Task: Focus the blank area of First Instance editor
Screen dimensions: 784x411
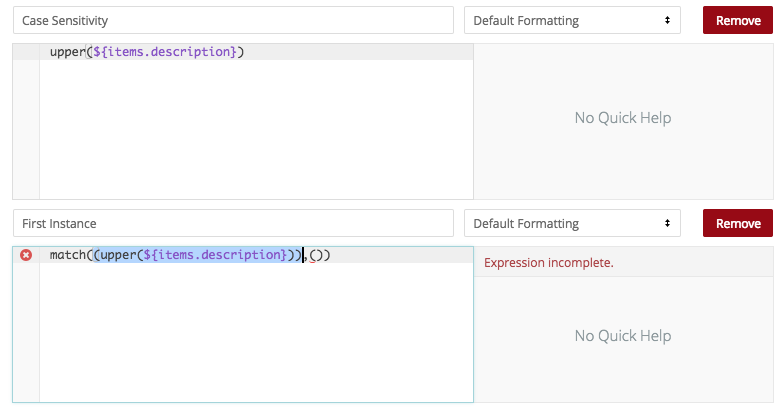Action: point(256,332)
